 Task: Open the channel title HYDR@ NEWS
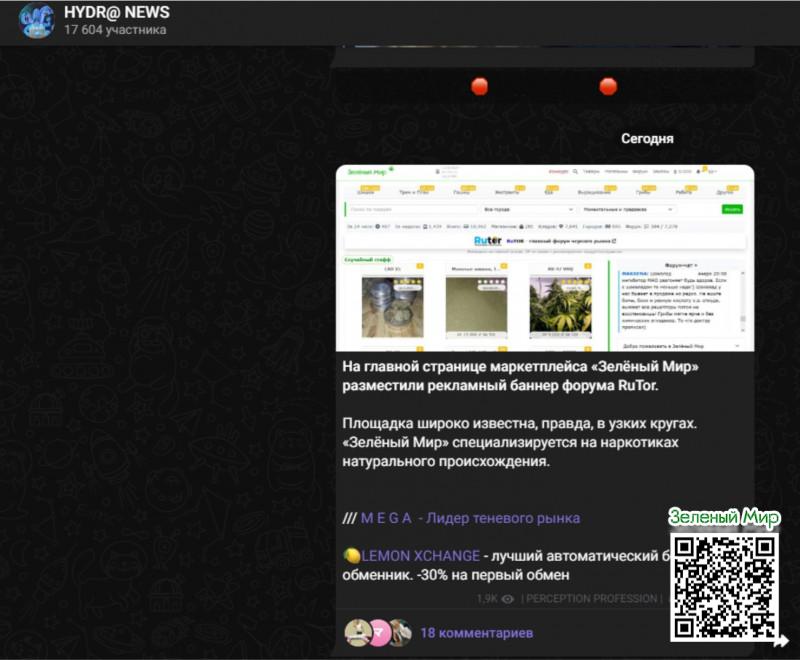117,13
